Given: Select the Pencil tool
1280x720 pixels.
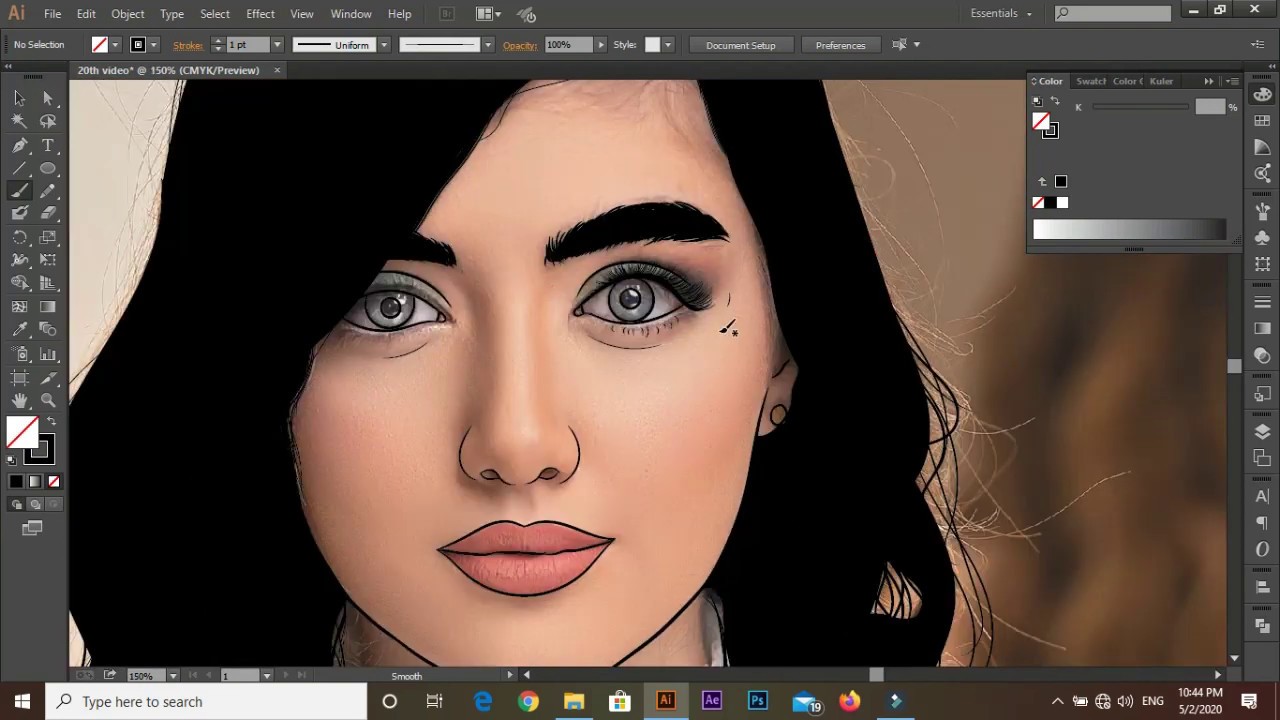Looking at the screenshot, I should point(48,192).
